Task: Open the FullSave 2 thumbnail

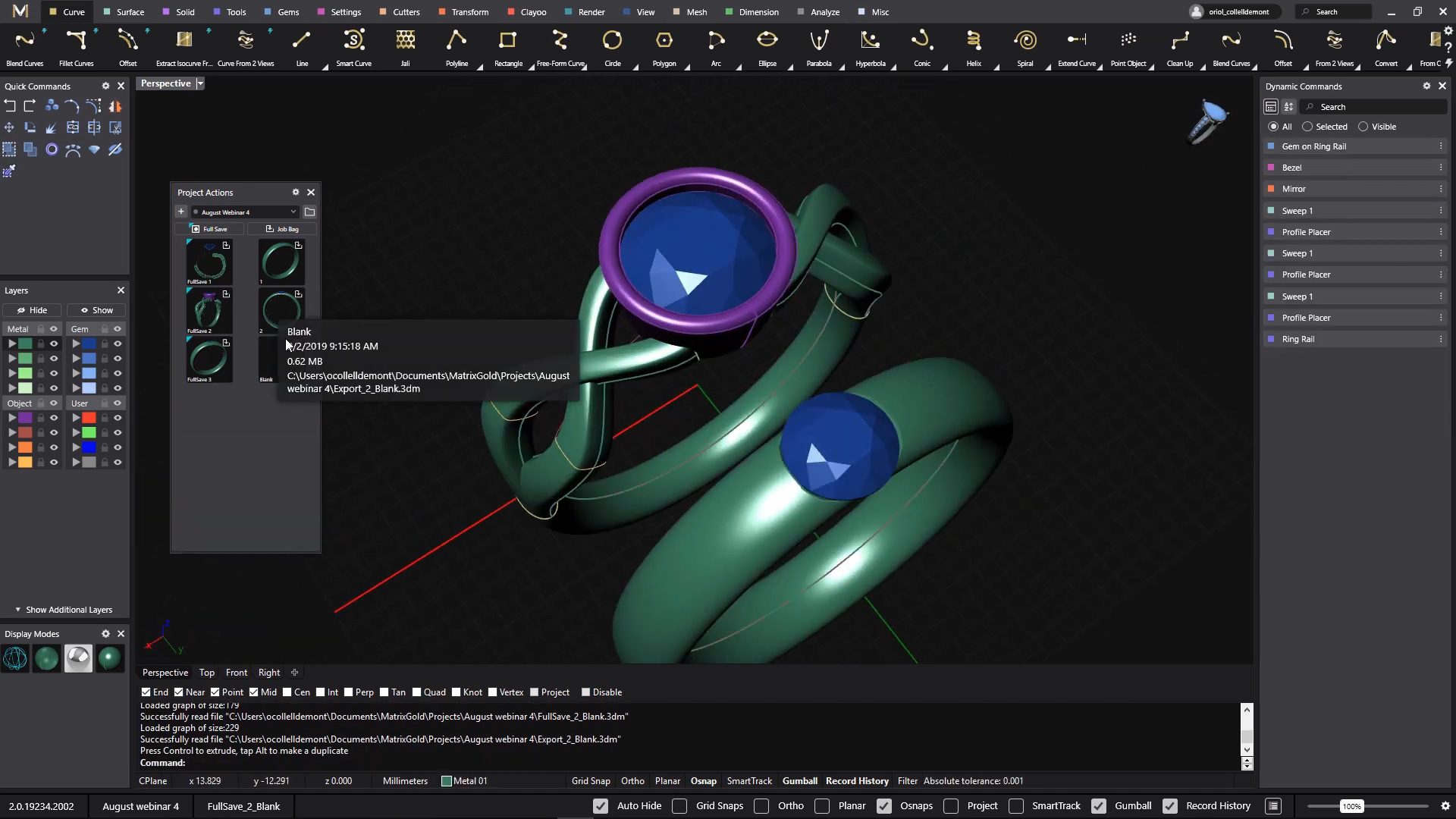Action: tap(209, 309)
